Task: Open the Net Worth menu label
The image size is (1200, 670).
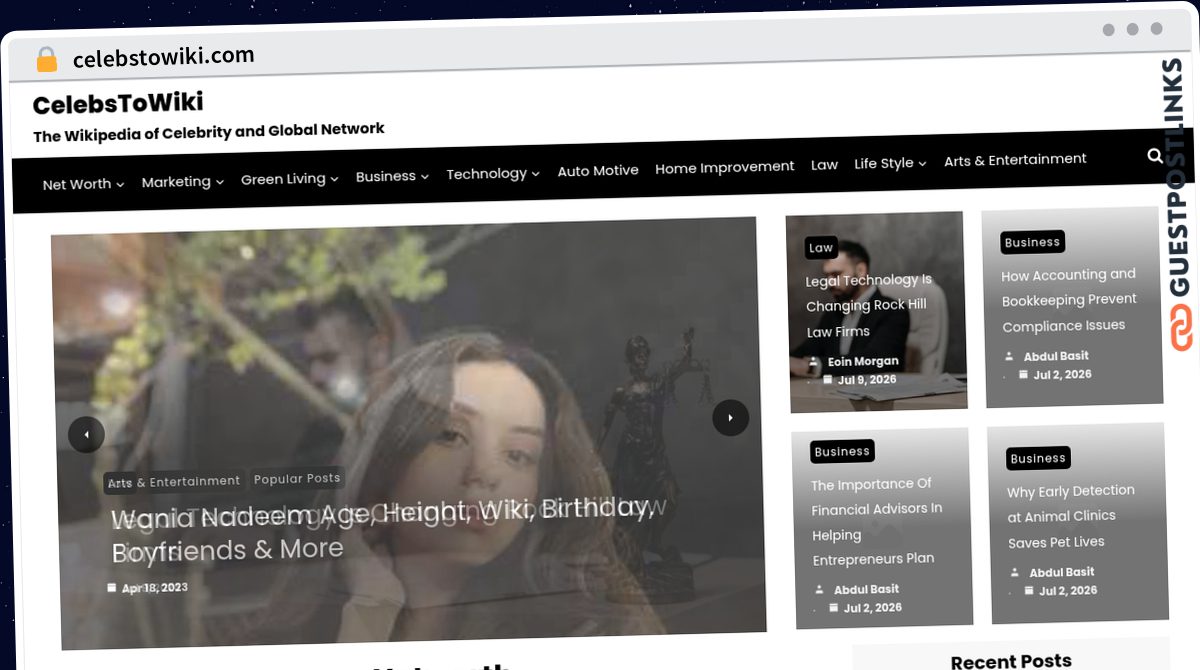Action: pyautogui.click(x=77, y=184)
